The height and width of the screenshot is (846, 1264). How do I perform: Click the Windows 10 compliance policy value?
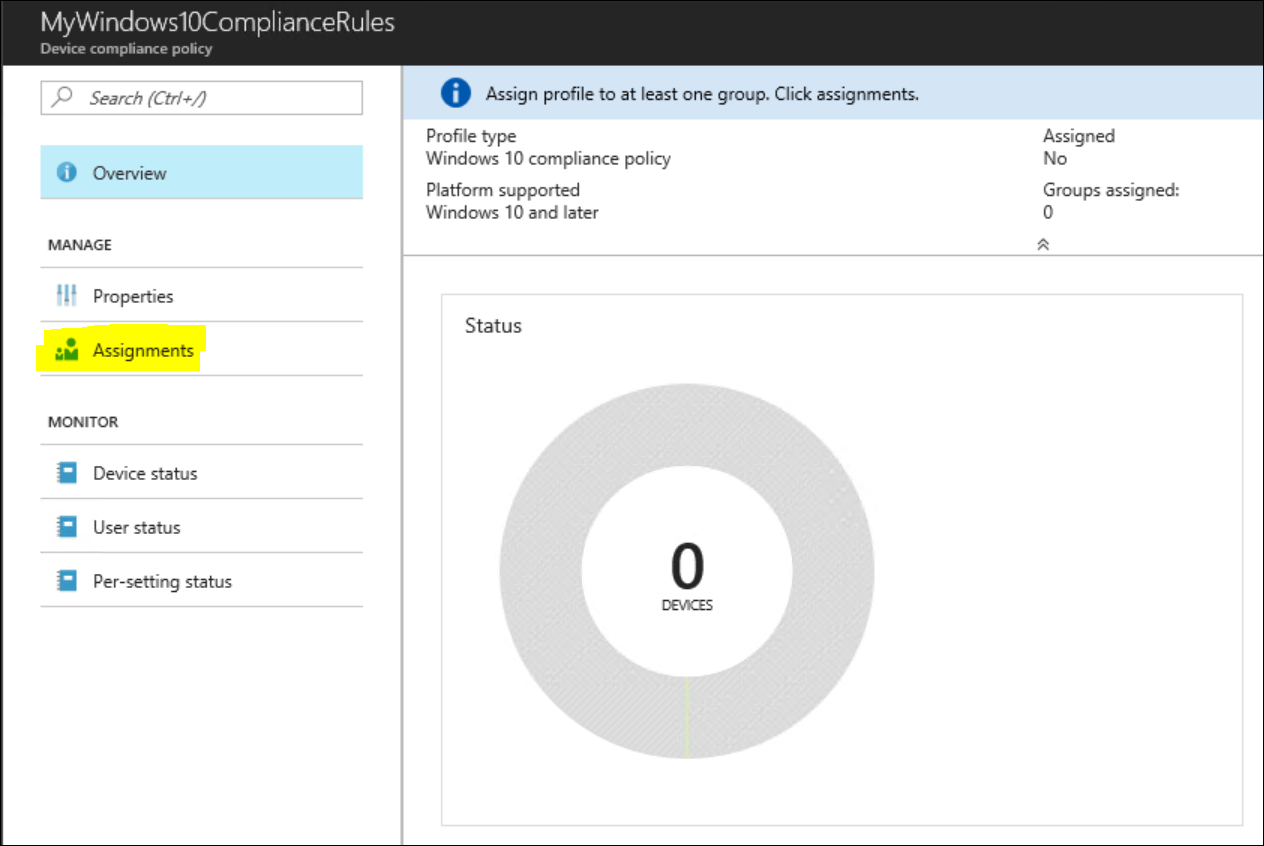[548, 158]
